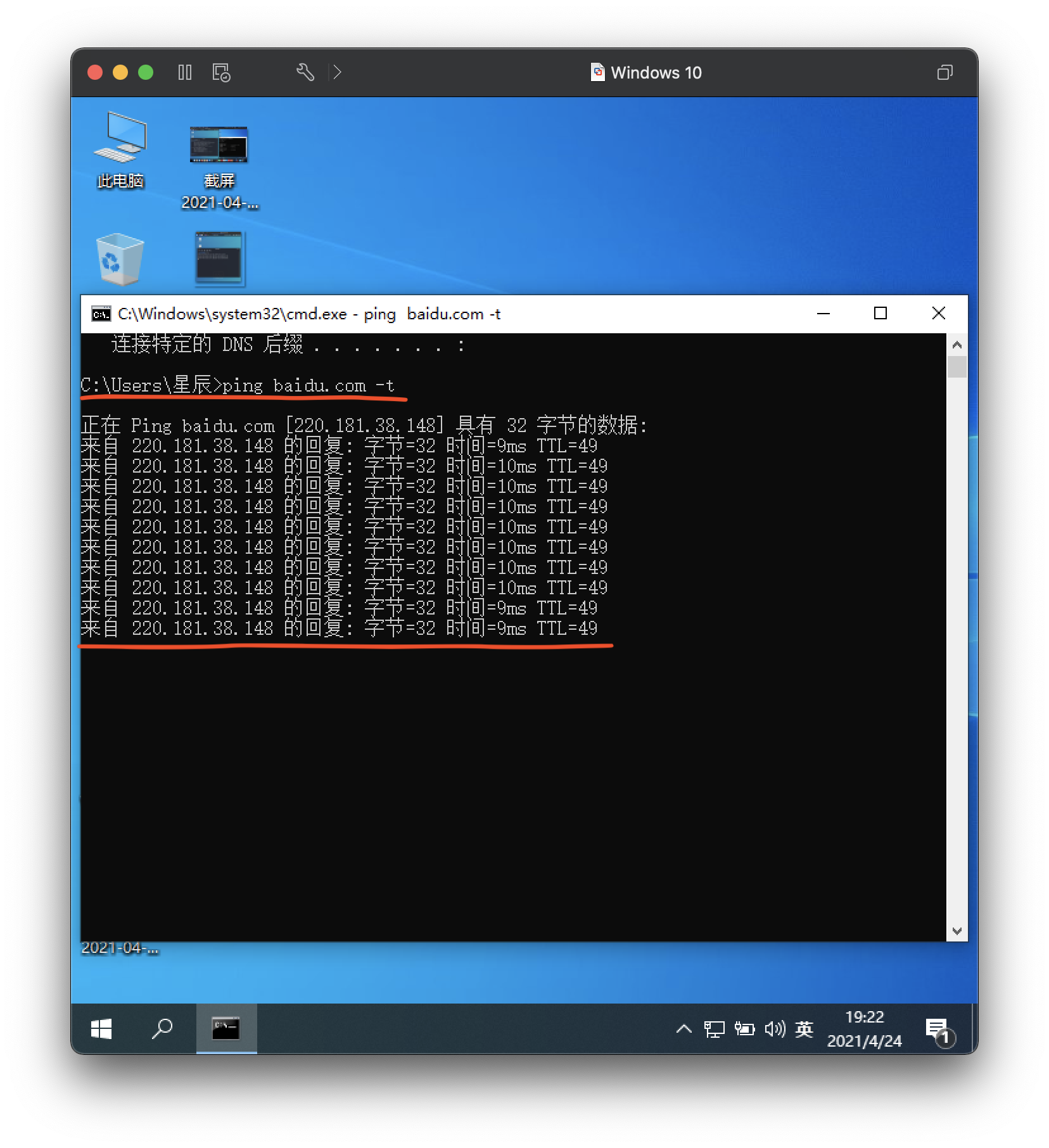Open the cmd.exe window system menu icon

(101, 314)
